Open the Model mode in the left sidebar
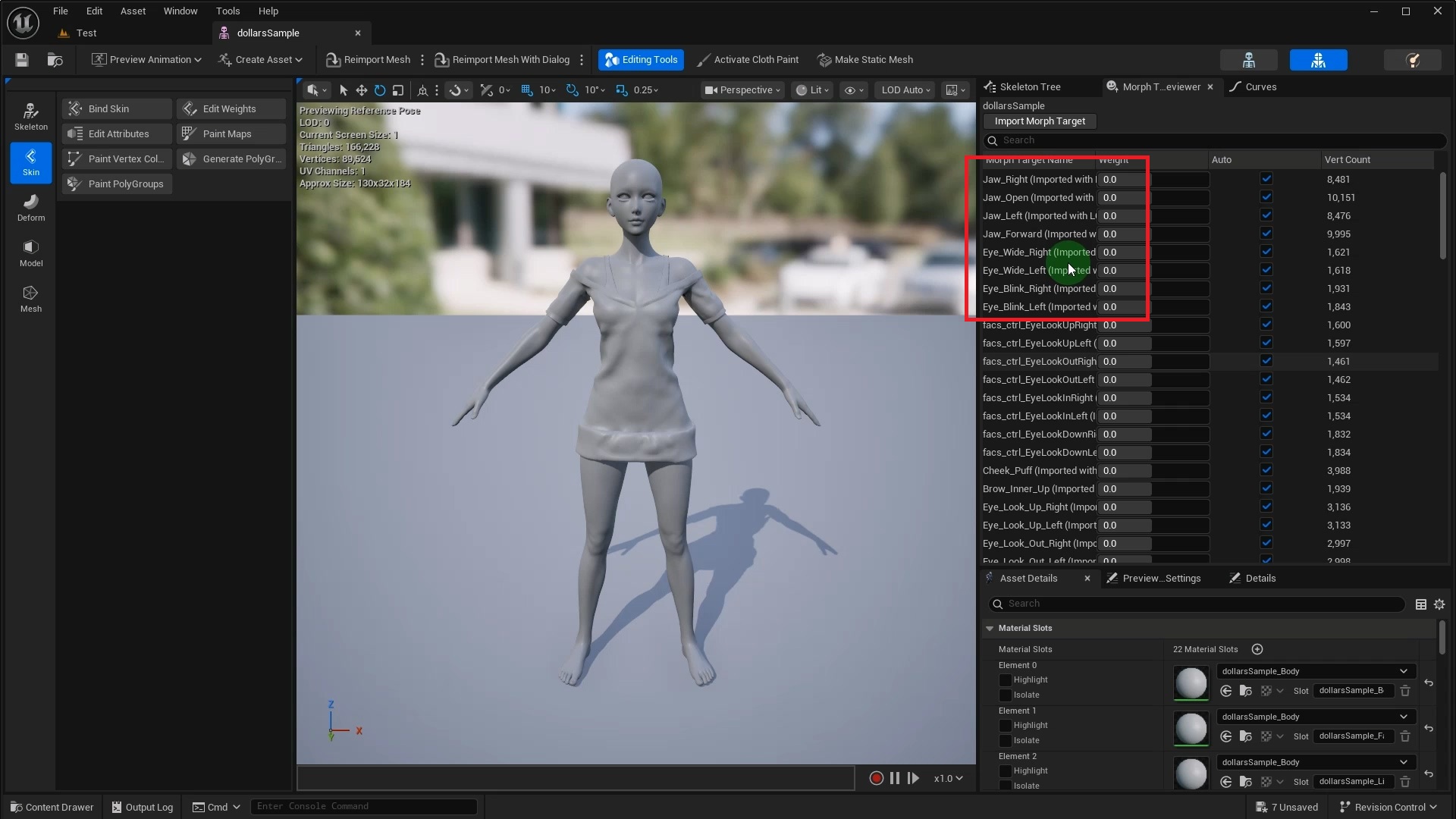This screenshot has width=1456, height=819. tap(30, 252)
